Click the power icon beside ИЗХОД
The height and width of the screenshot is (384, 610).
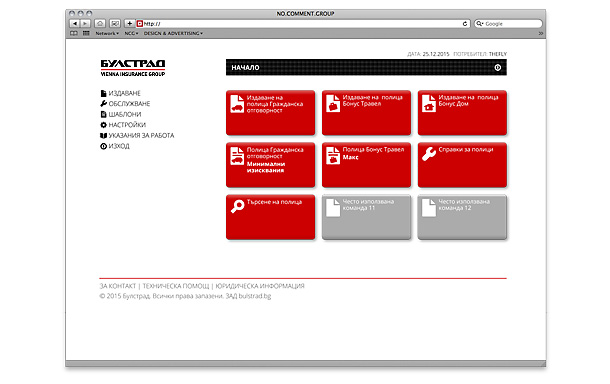103,146
